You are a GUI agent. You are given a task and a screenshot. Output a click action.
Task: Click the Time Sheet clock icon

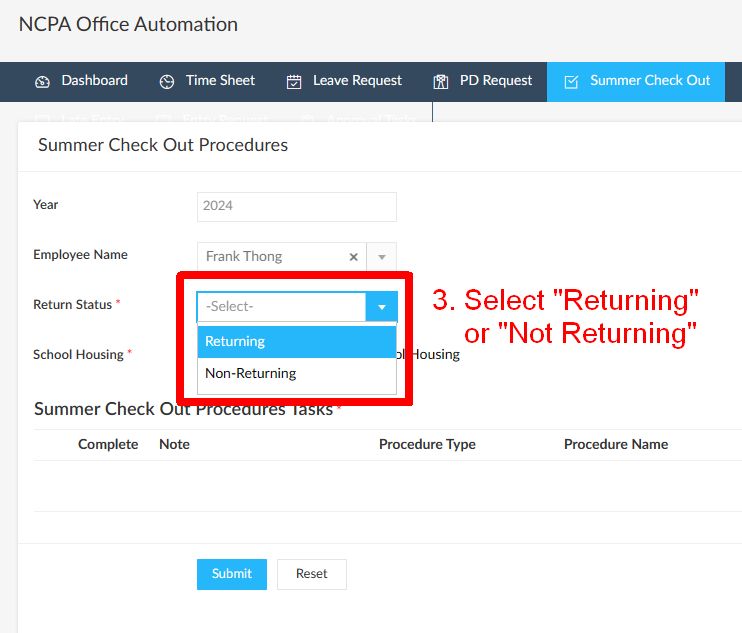pos(167,82)
